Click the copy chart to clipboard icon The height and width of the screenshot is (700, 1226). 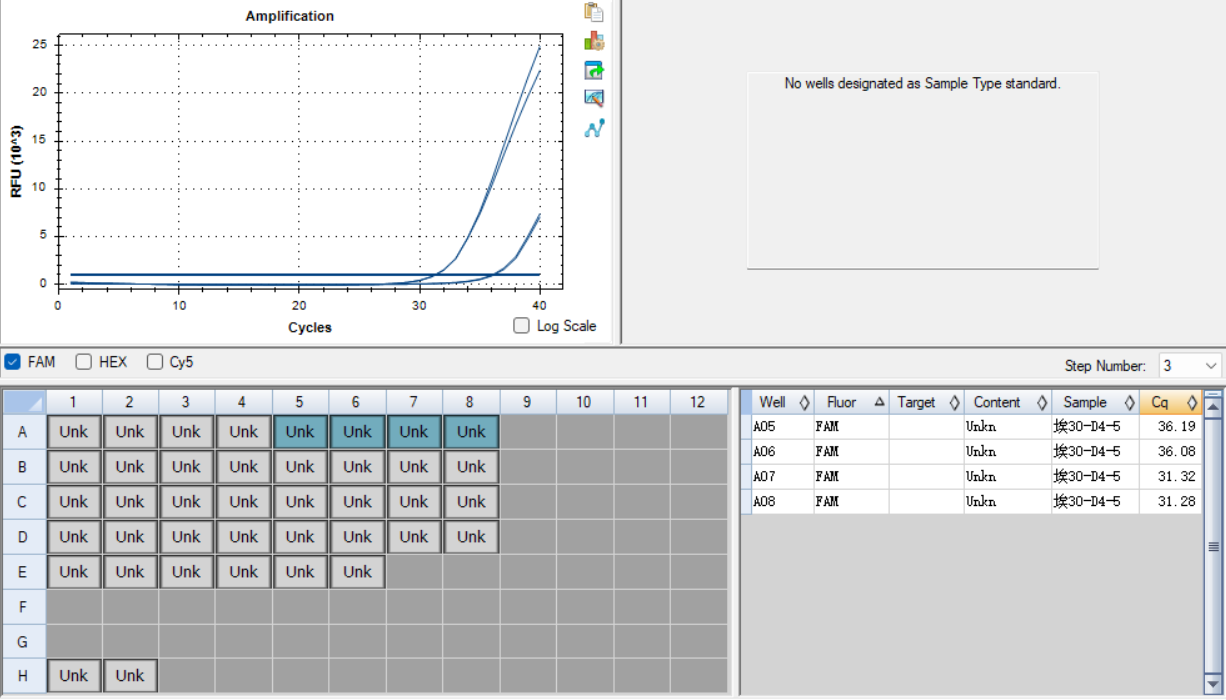(595, 12)
